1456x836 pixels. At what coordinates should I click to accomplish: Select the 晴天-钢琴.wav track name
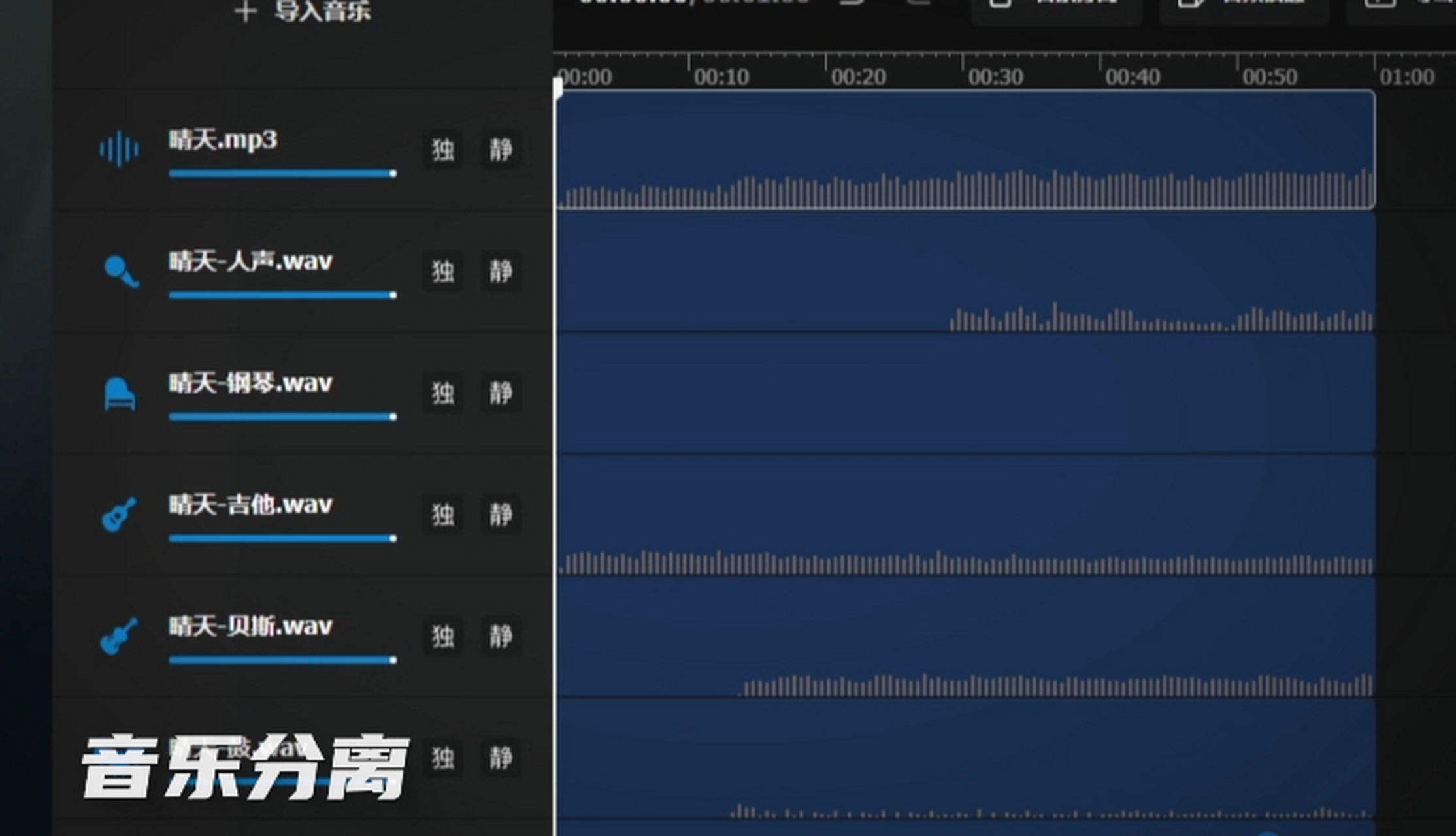pyautogui.click(x=251, y=383)
